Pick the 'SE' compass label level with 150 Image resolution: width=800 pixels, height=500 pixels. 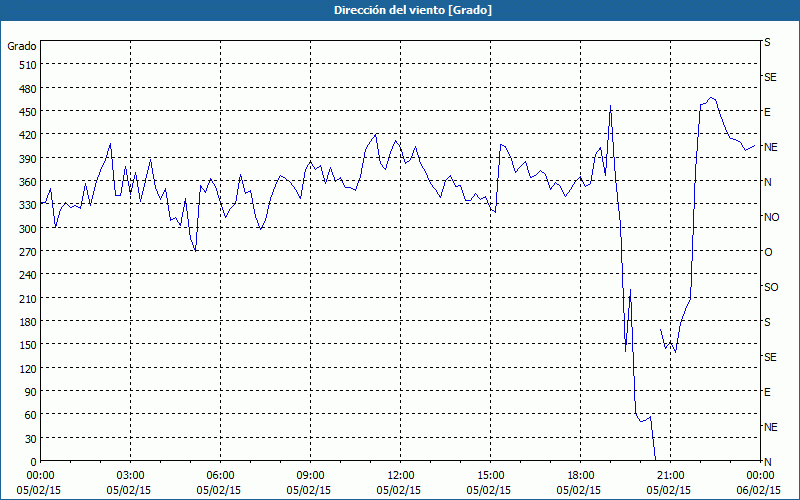coord(770,357)
